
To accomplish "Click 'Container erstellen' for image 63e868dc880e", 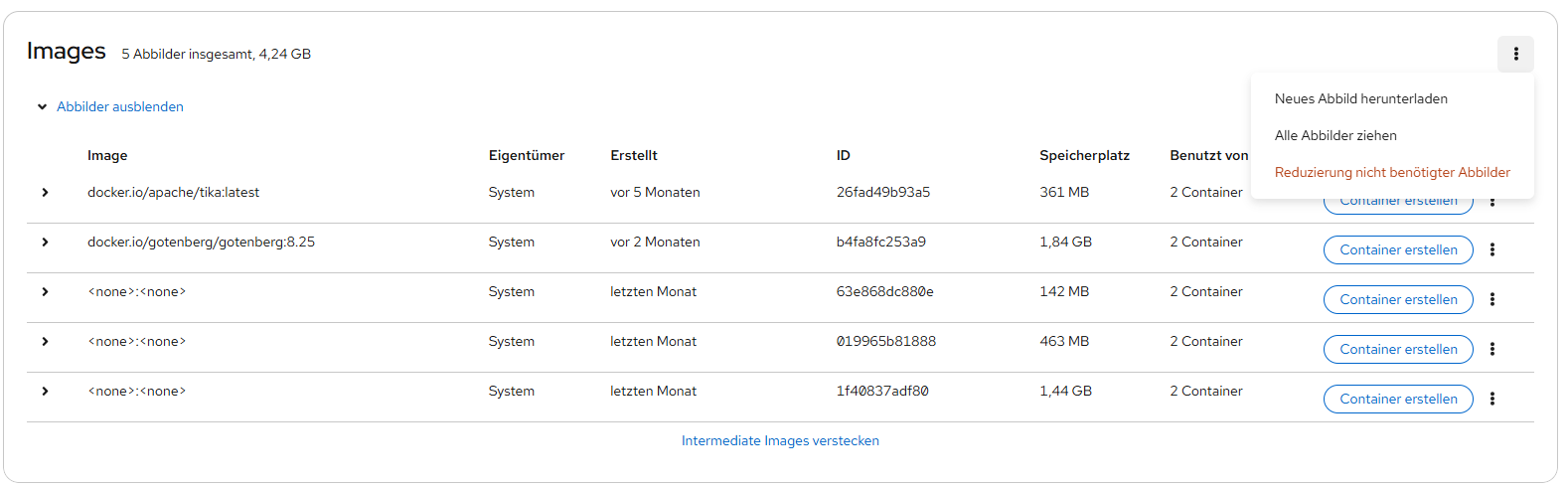I will pyautogui.click(x=1397, y=299).
